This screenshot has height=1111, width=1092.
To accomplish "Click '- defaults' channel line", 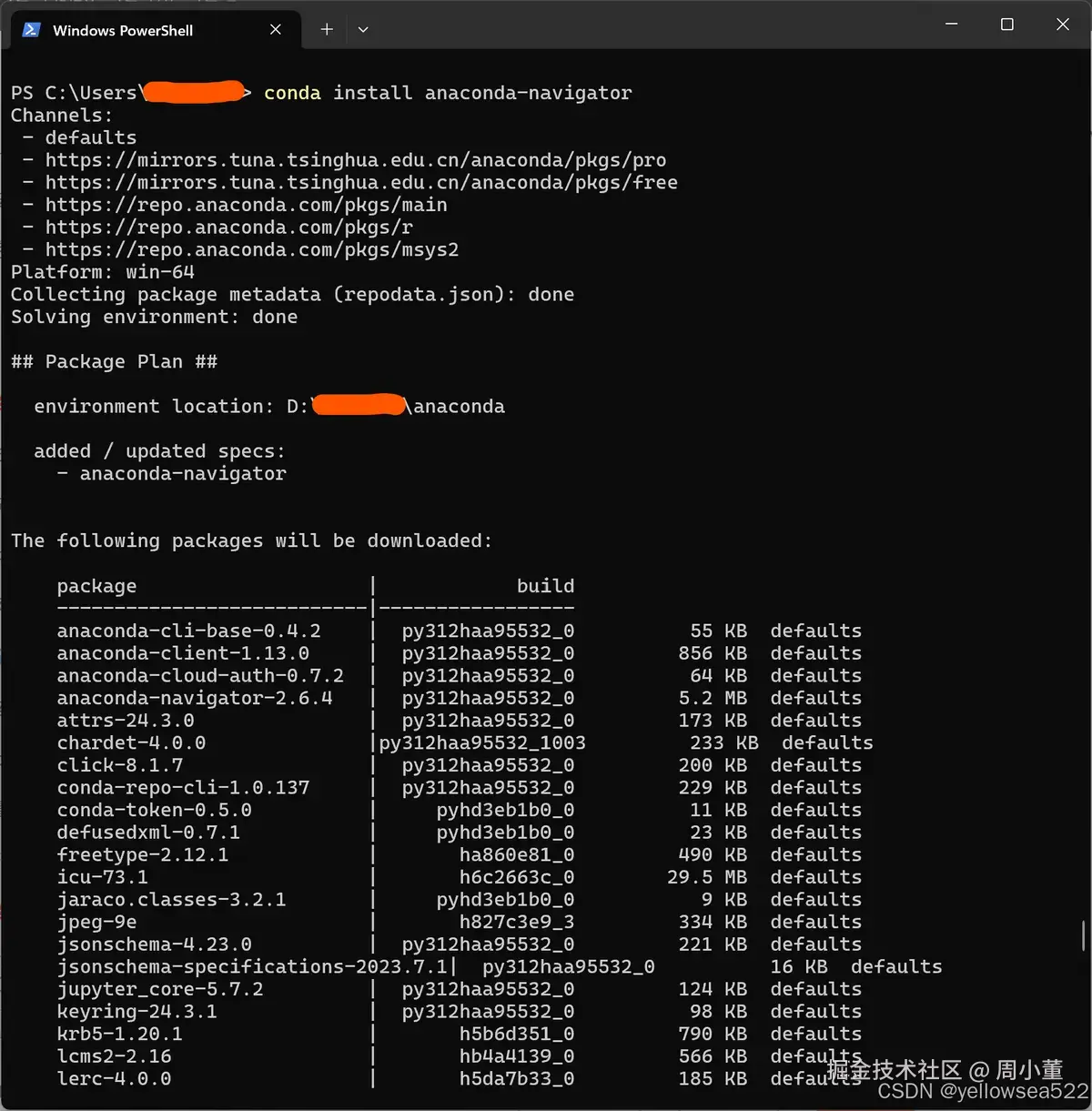I will [x=79, y=137].
